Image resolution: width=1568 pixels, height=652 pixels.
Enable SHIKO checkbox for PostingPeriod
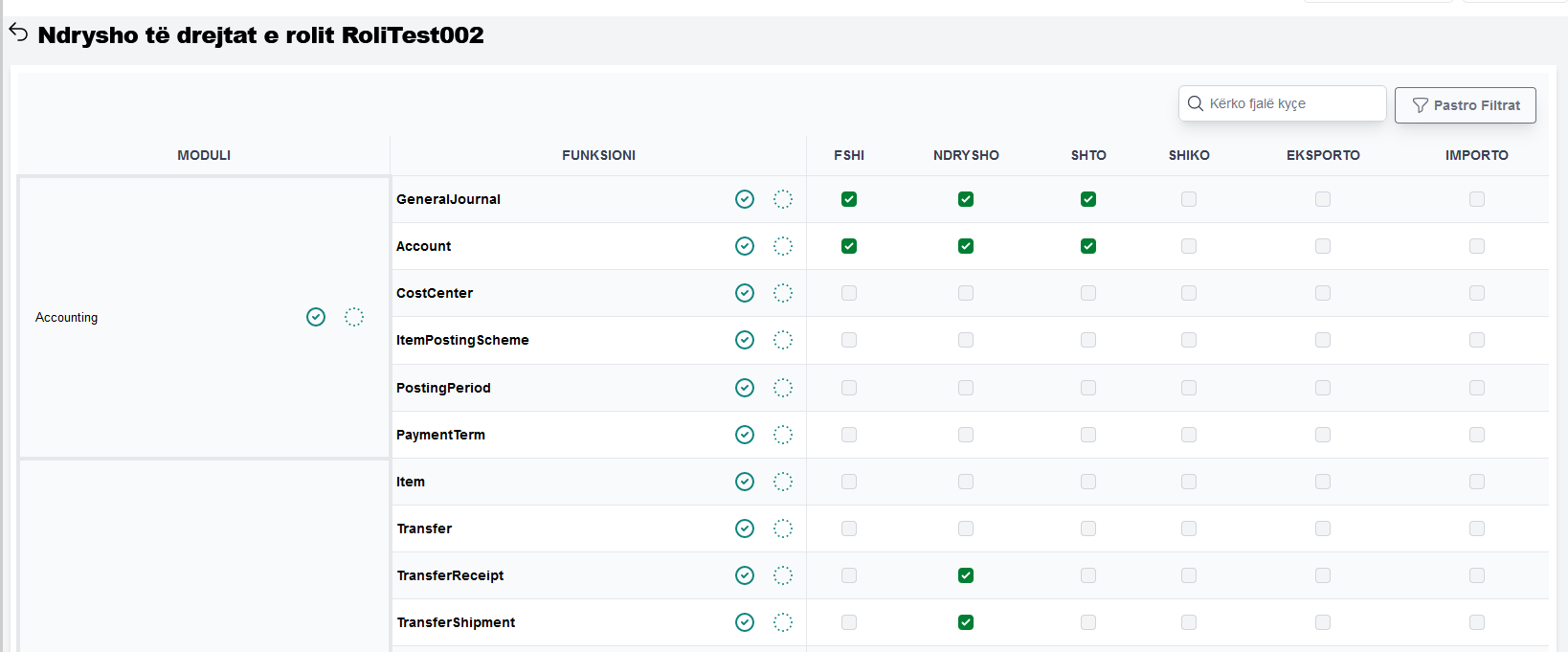click(x=1189, y=388)
